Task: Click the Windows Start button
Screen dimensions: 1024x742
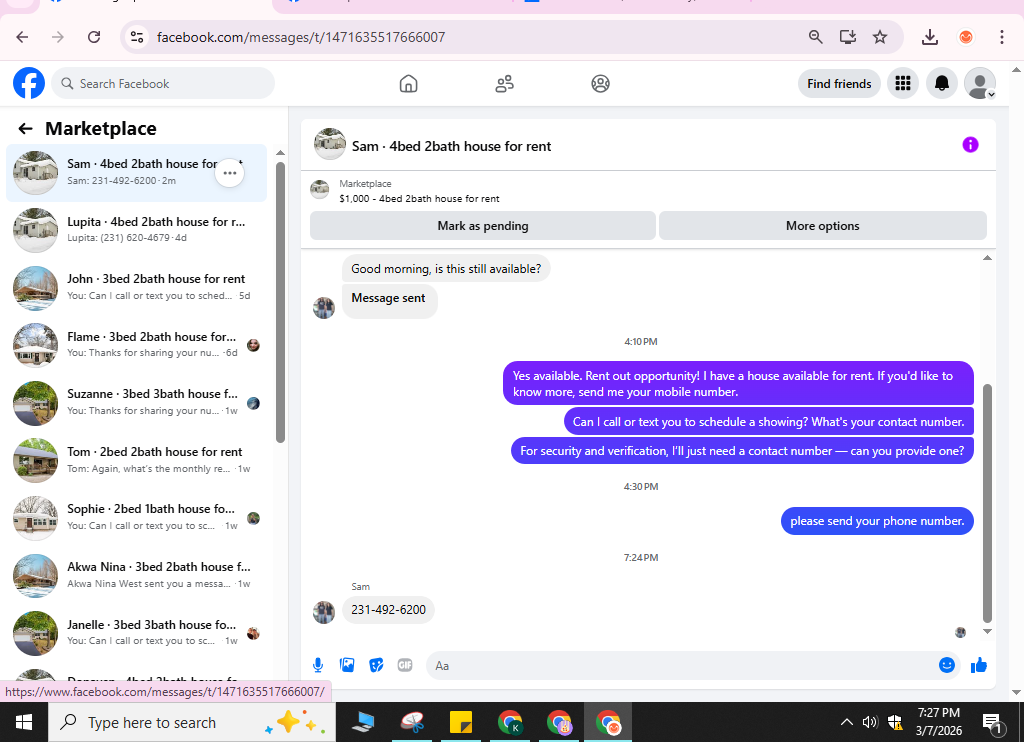Action: (24, 722)
